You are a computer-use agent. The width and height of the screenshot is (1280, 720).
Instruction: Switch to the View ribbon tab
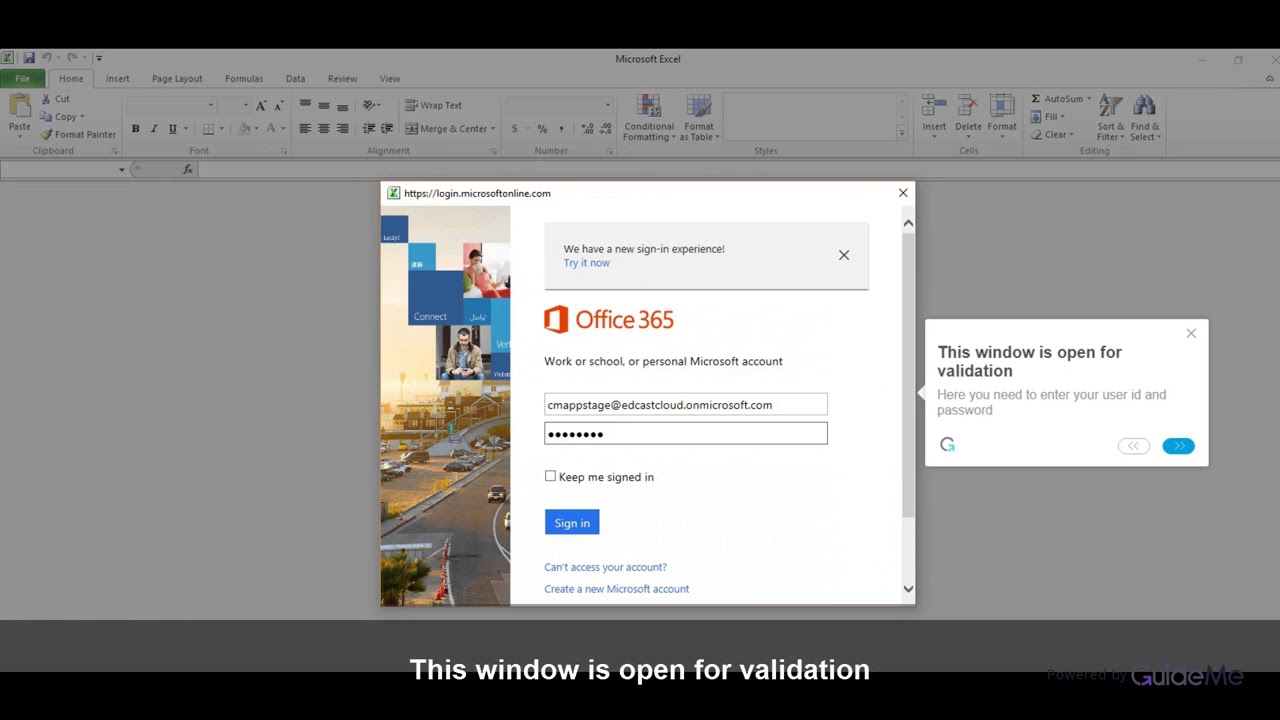point(390,78)
